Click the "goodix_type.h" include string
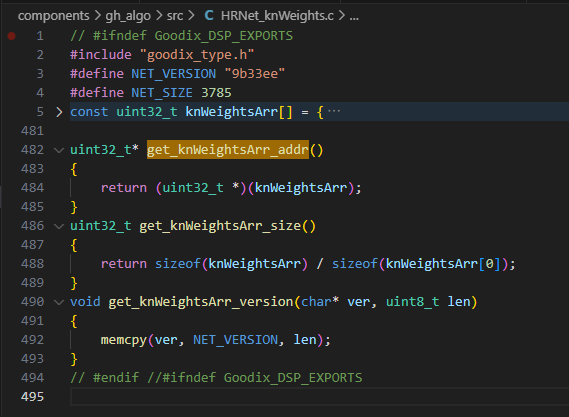This screenshot has width=569, height=417. (x=197, y=55)
